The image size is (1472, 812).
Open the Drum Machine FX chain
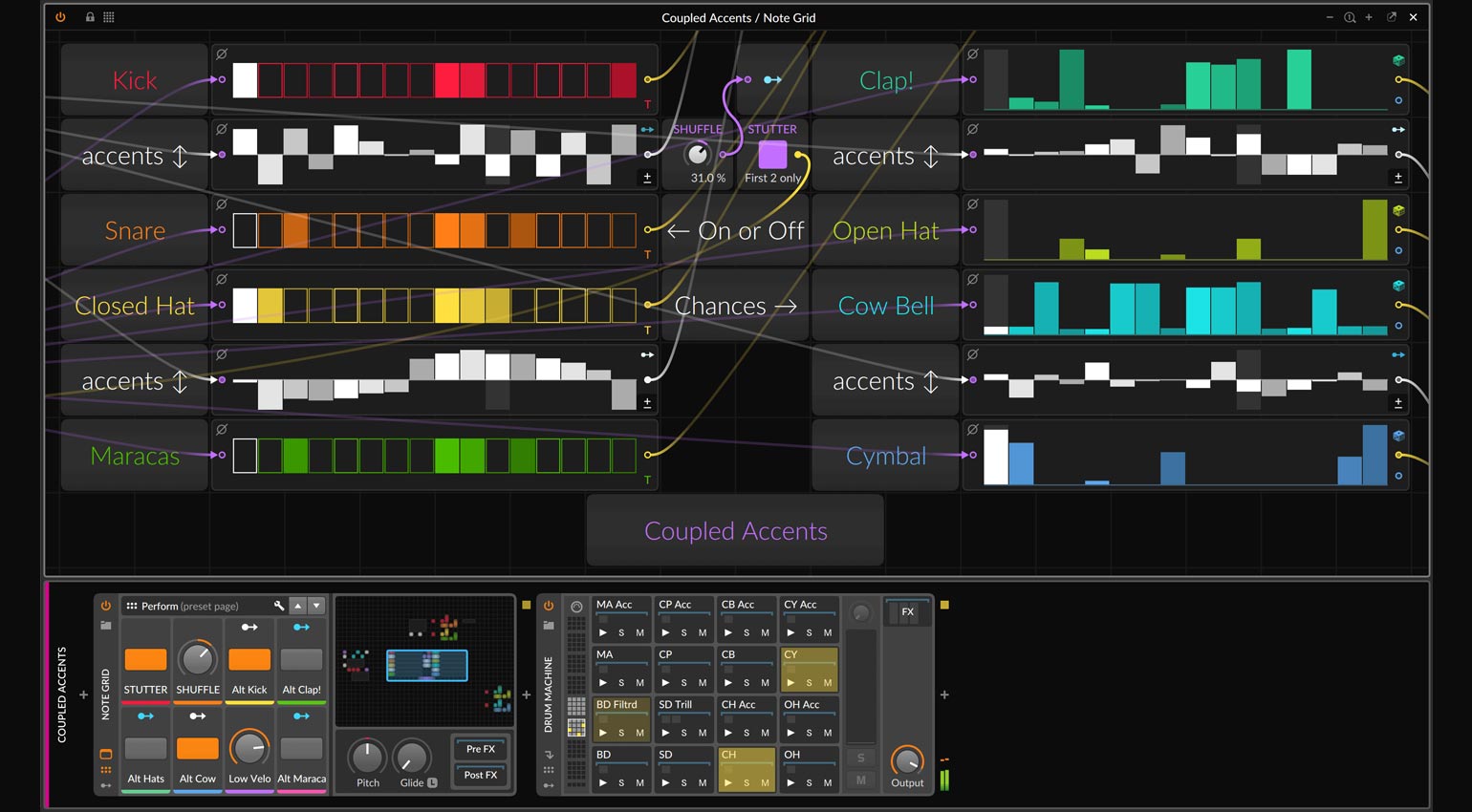(907, 612)
